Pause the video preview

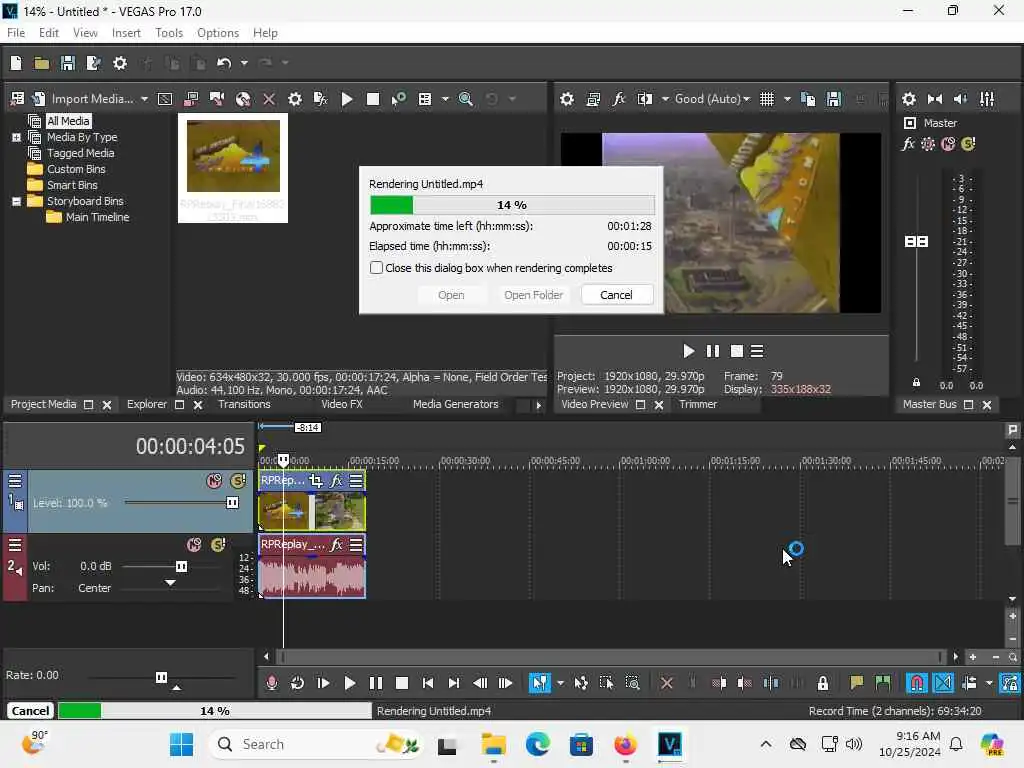[712, 351]
